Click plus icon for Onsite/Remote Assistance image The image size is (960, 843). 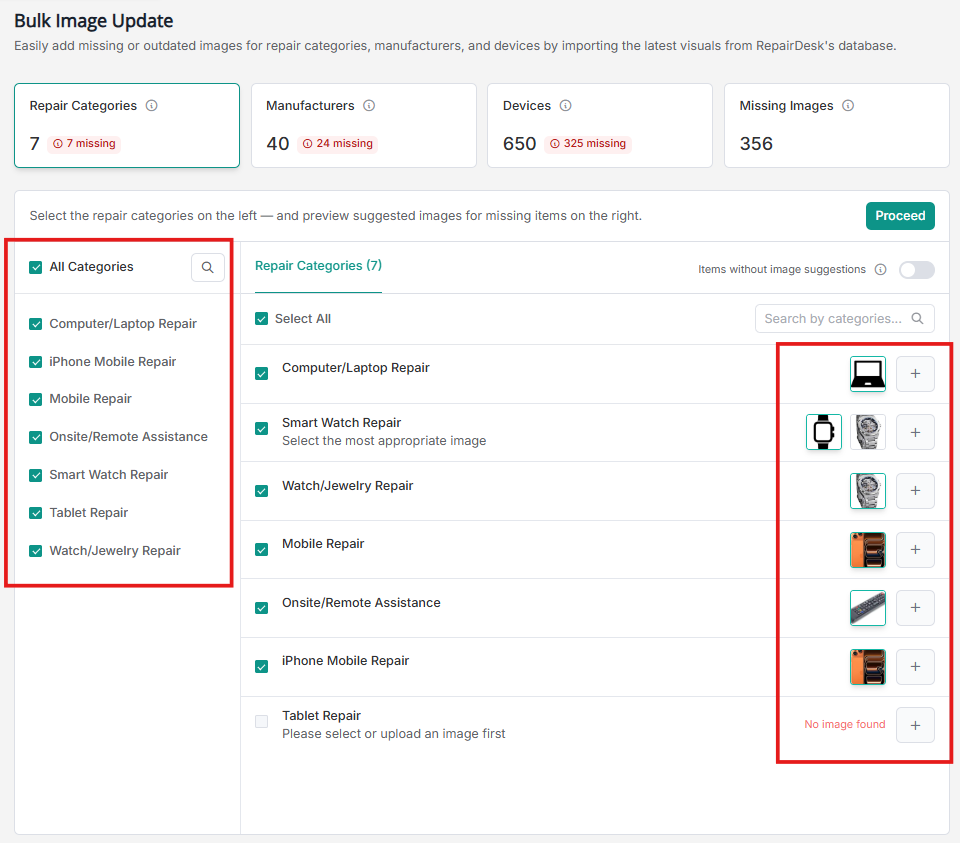point(915,607)
